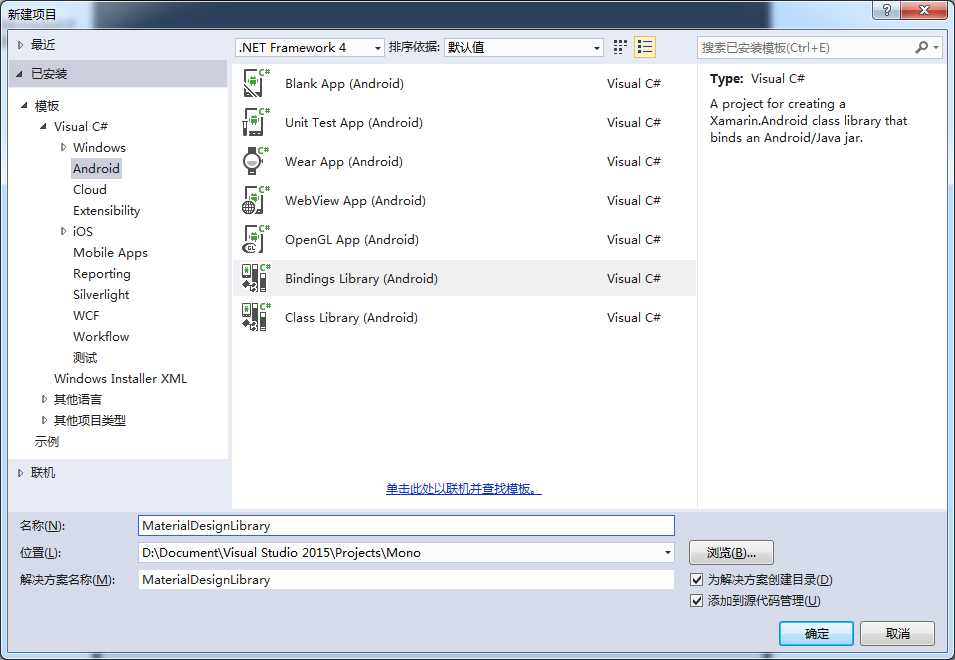Expand the Windows tree node
This screenshot has width=955, height=660.
pos(63,147)
